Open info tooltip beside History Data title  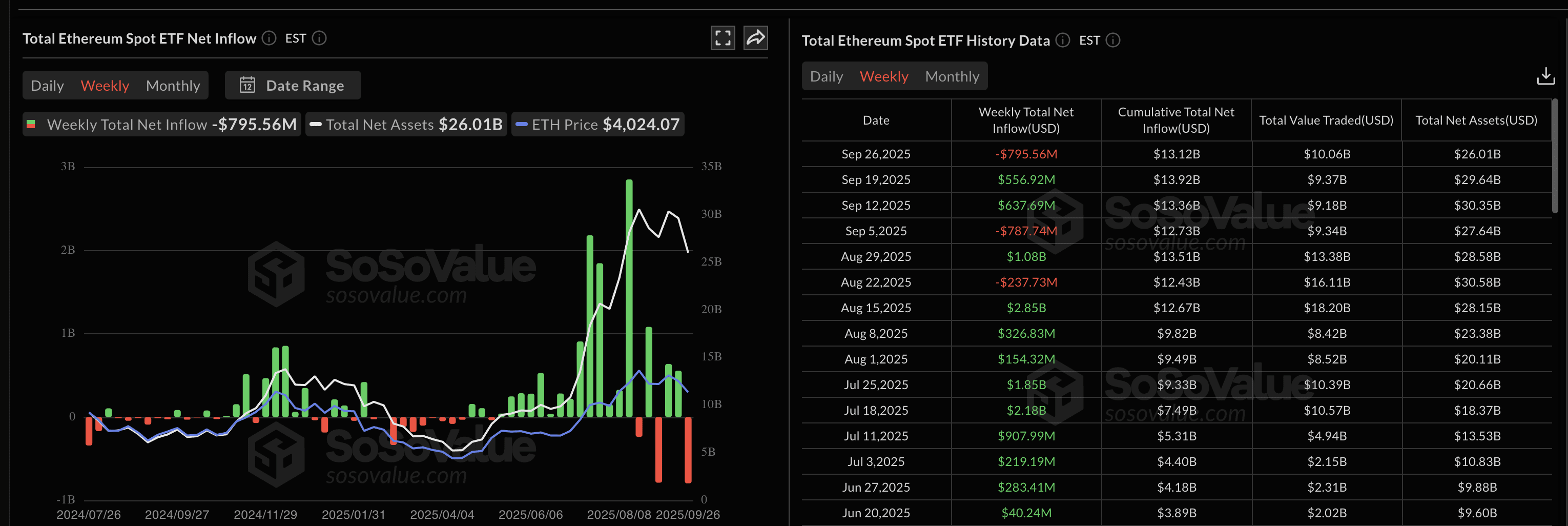coord(1062,40)
